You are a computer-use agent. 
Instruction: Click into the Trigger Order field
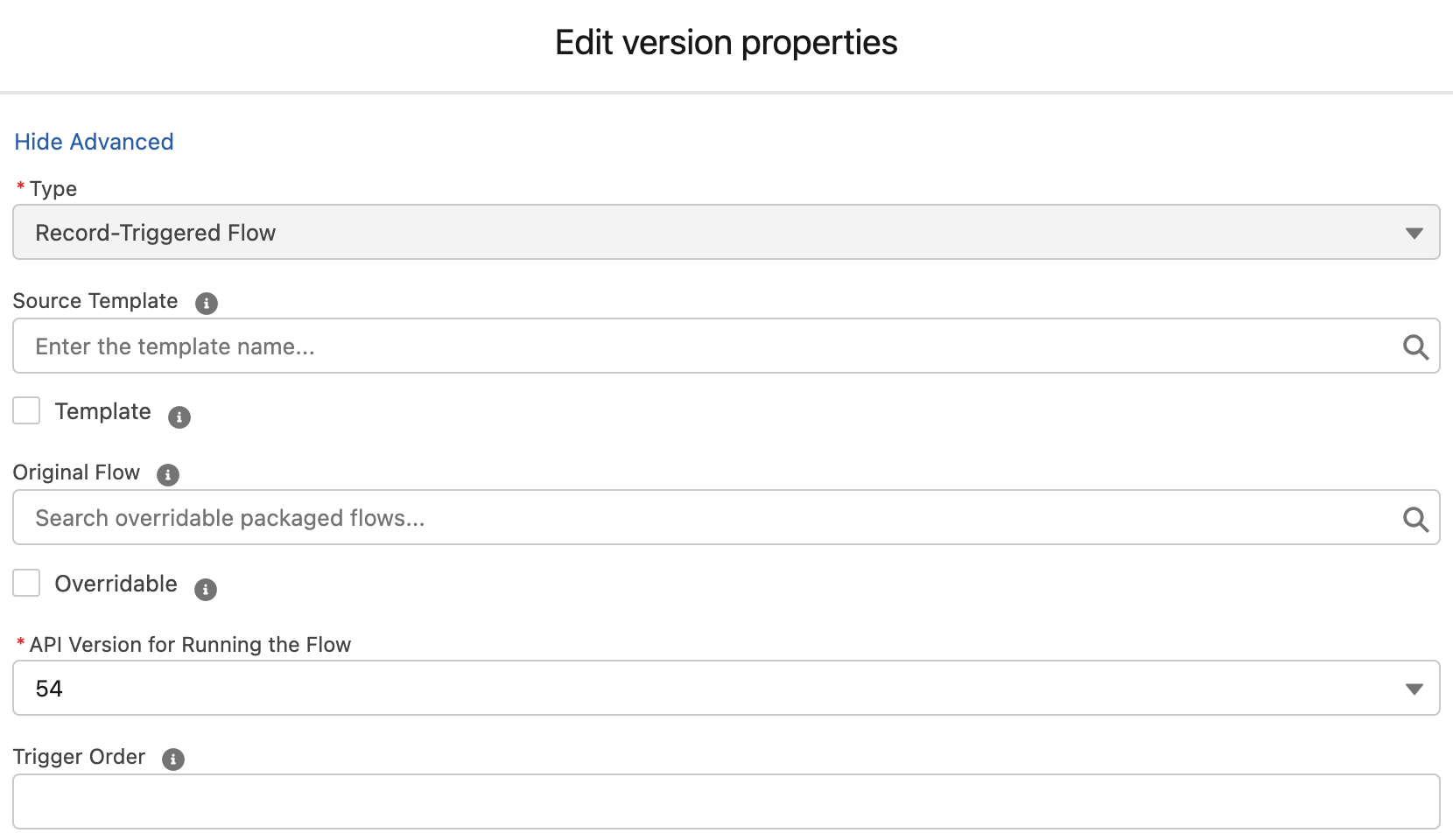click(x=726, y=801)
